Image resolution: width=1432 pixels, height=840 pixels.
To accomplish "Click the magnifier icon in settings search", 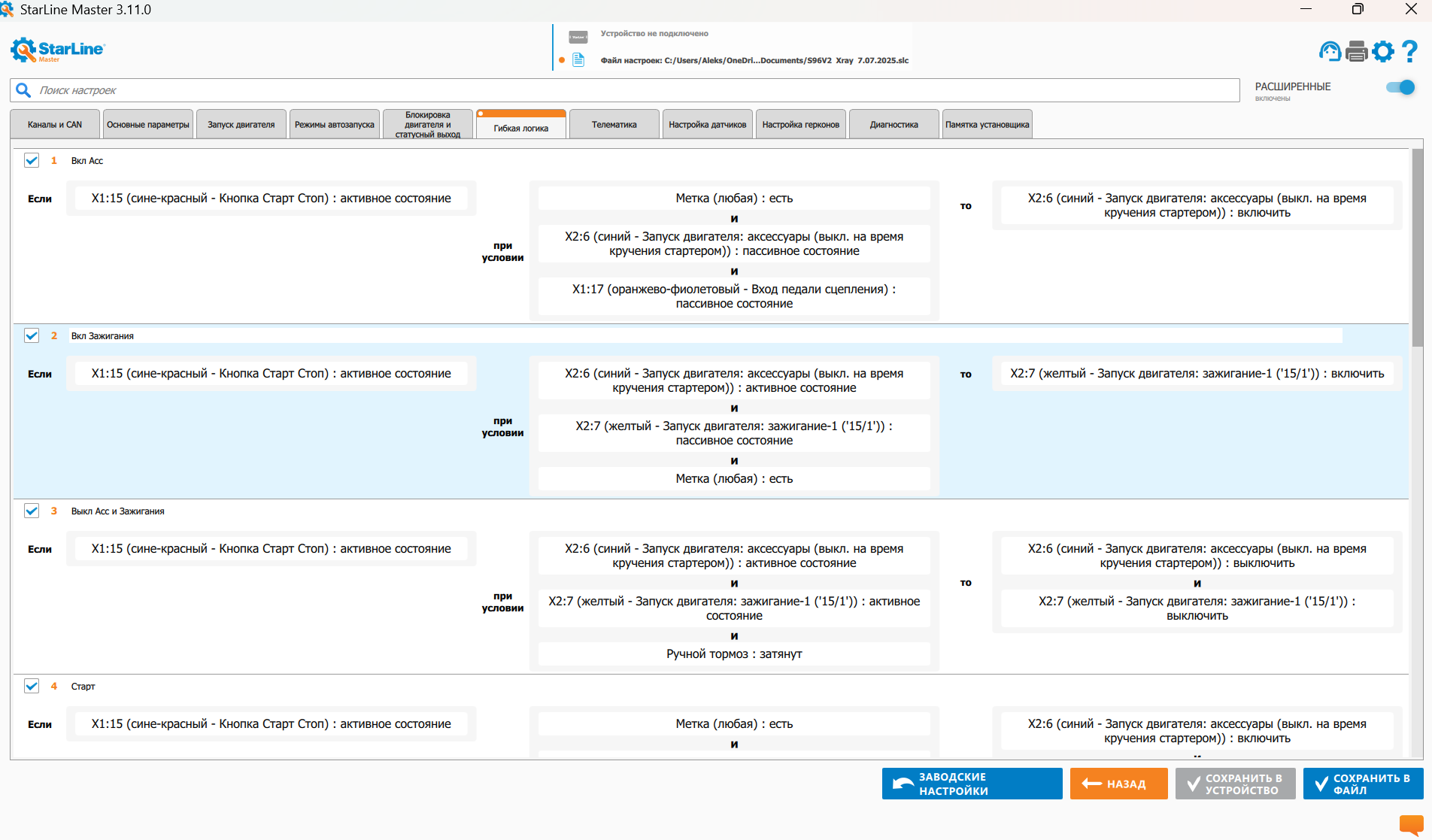I will pos(24,90).
